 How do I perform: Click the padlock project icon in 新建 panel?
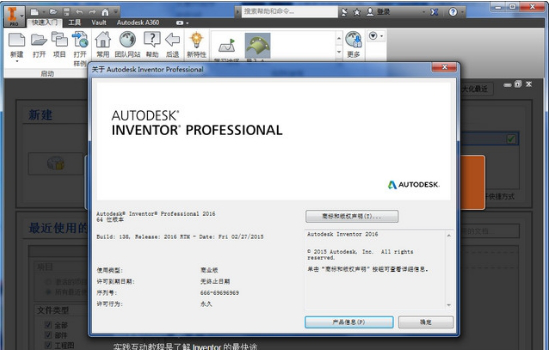[55, 163]
